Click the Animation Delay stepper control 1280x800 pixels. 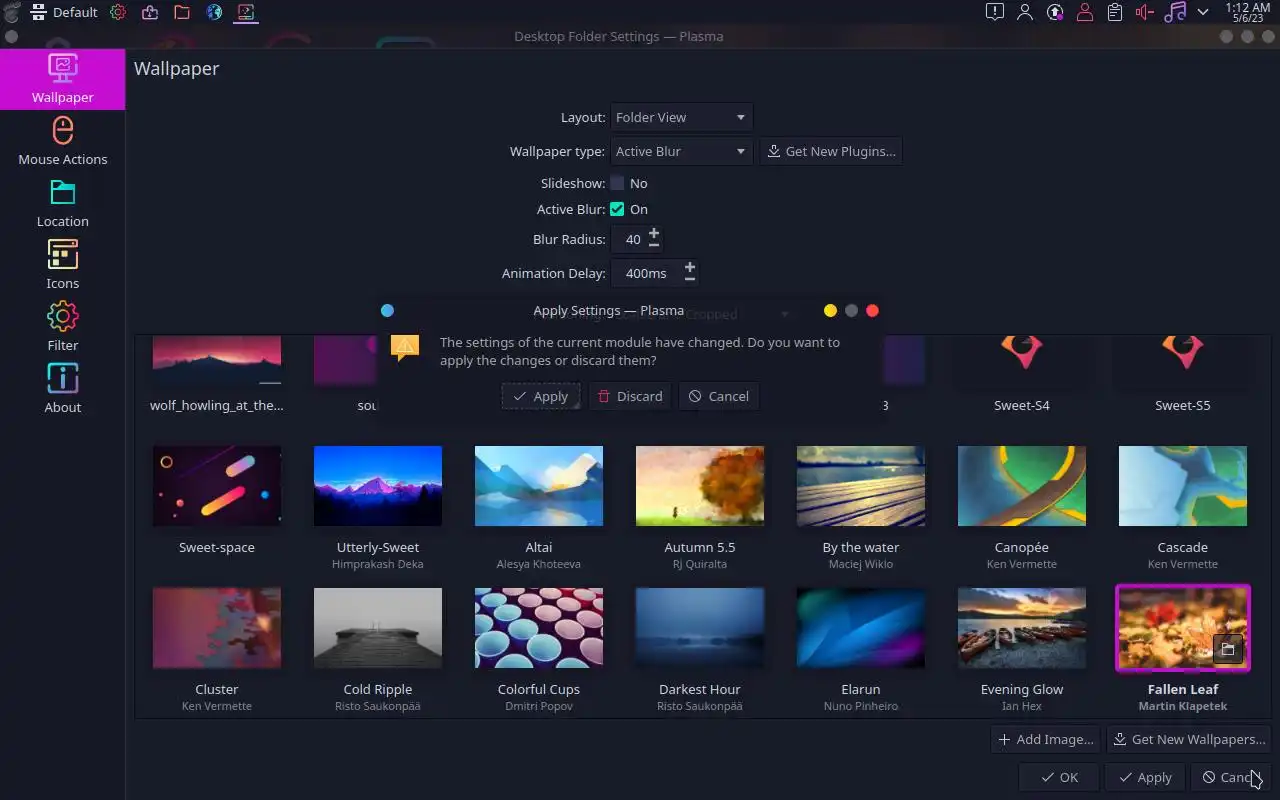[690, 273]
